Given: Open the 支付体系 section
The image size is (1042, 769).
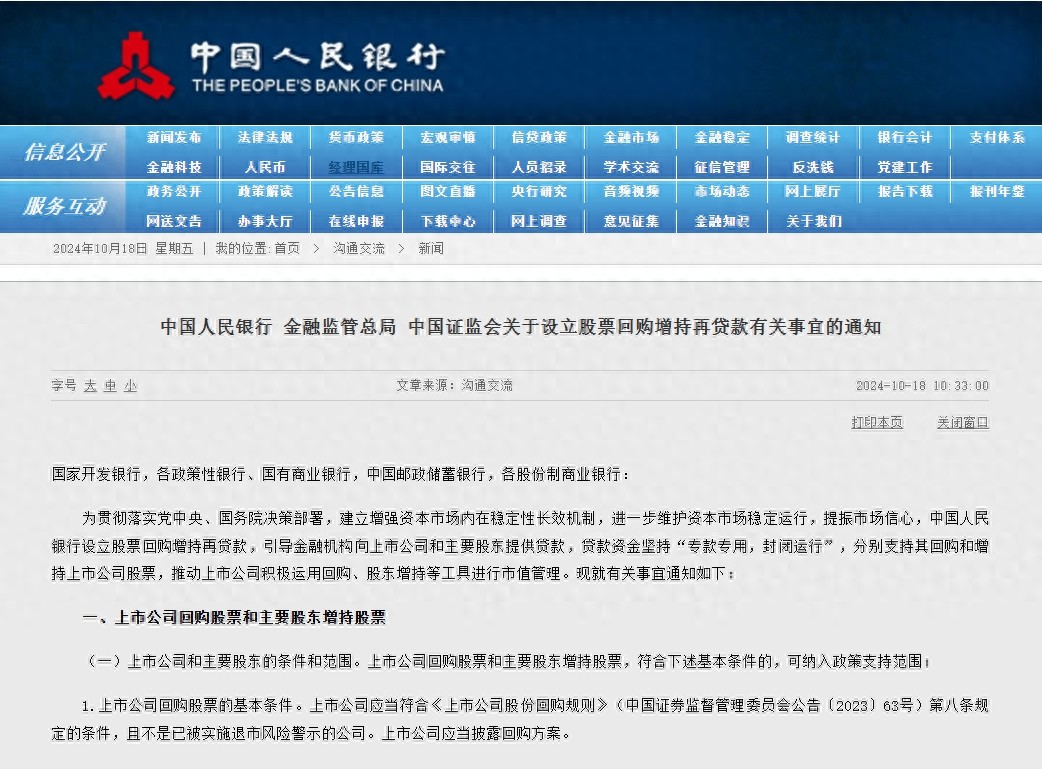Looking at the screenshot, I should click(x=994, y=138).
